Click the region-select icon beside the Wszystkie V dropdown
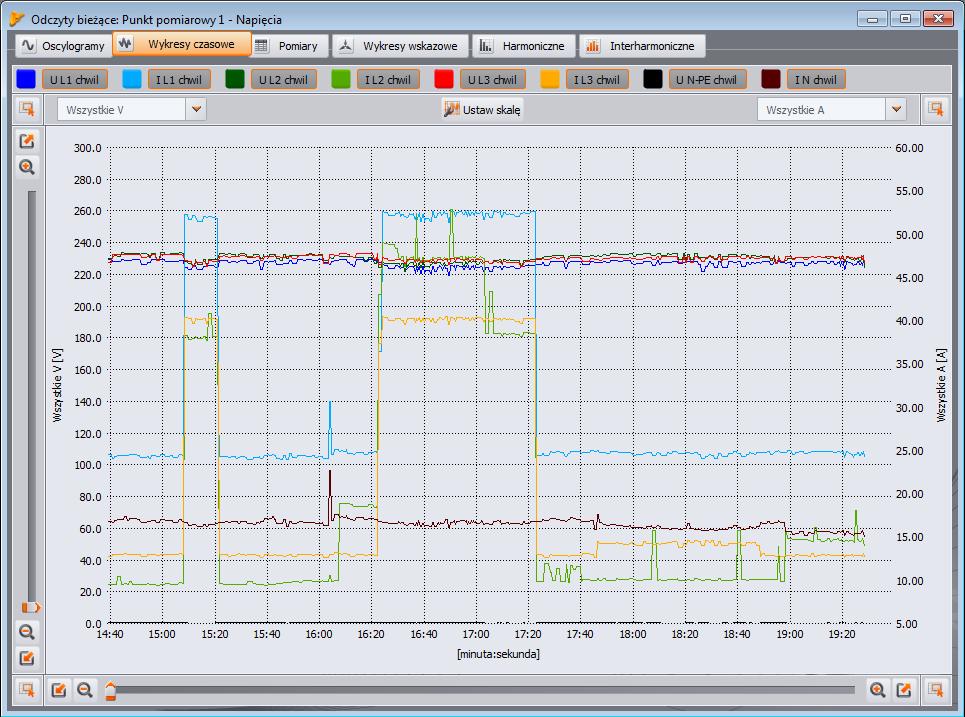 [x=26, y=110]
